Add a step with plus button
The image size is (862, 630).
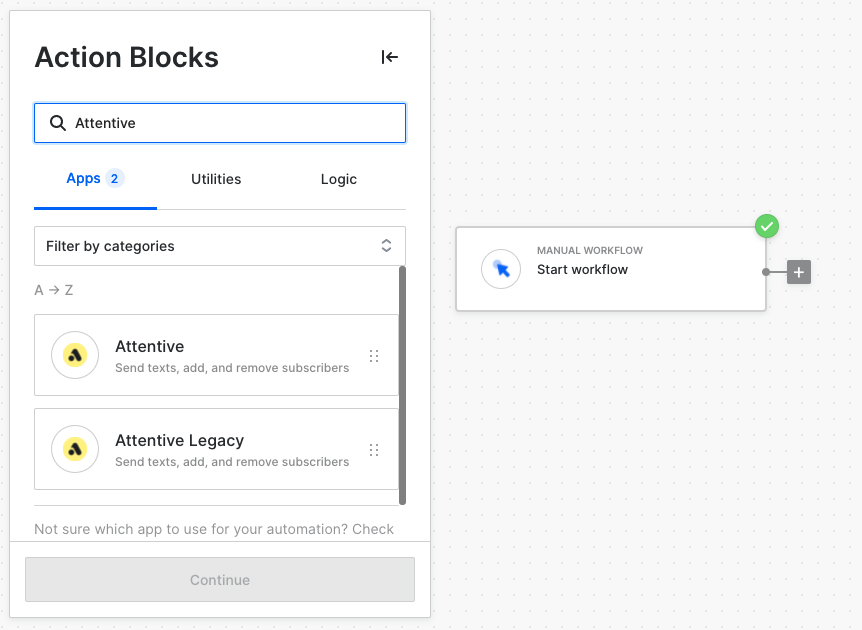coord(799,272)
